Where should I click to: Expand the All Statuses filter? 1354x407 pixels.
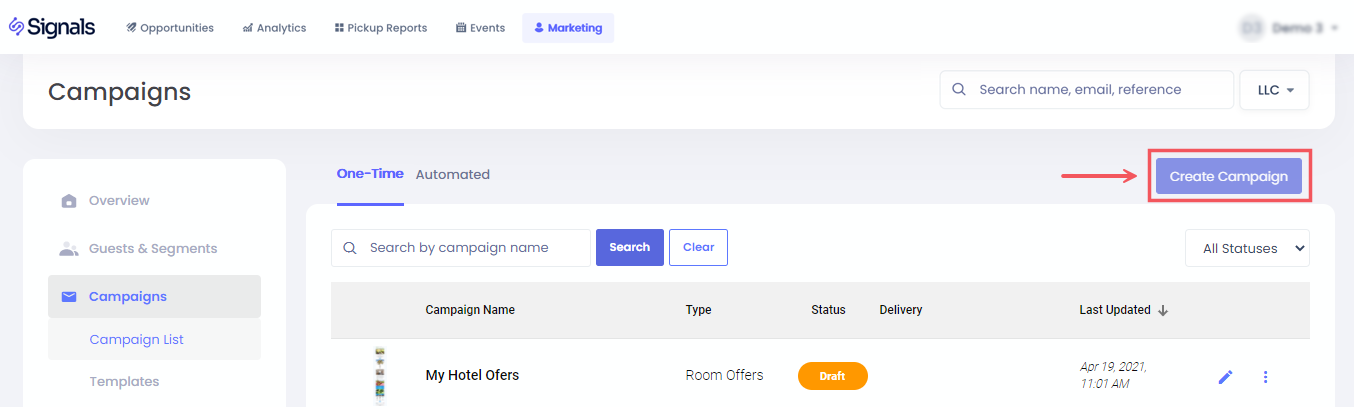(x=1247, y=249)
